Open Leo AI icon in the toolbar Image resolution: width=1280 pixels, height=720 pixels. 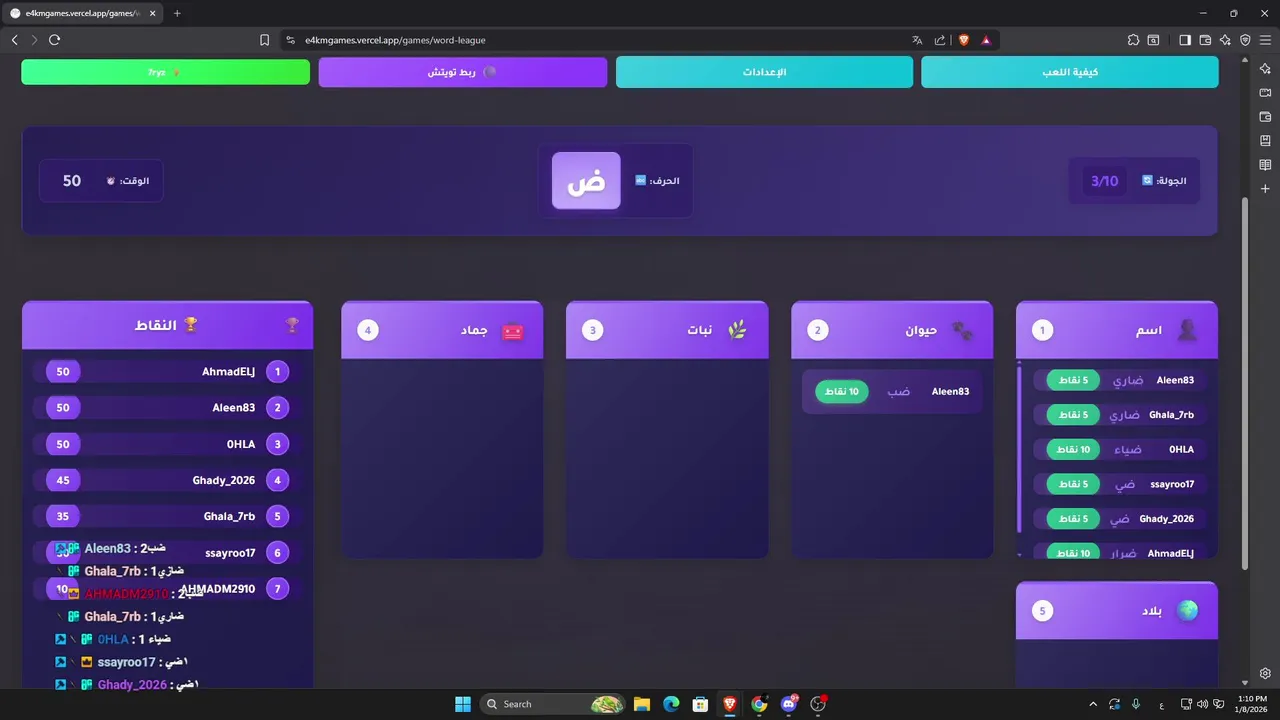[x=1225, y=40]
